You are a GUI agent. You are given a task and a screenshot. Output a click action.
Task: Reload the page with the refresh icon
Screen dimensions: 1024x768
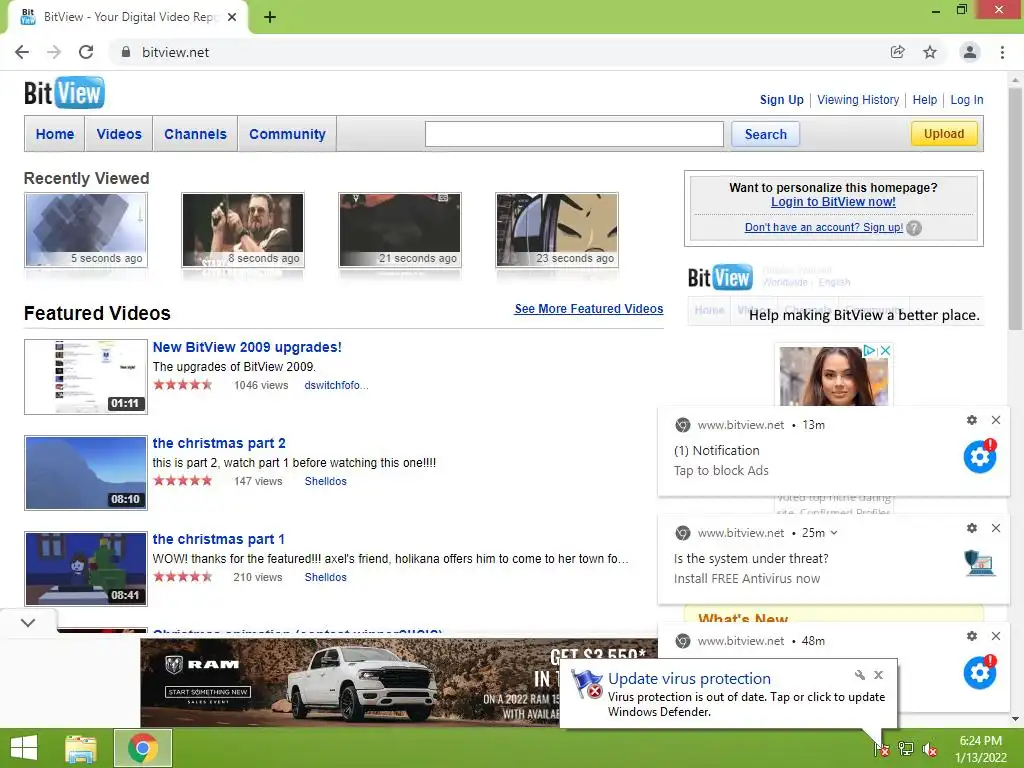pos(86,52)
